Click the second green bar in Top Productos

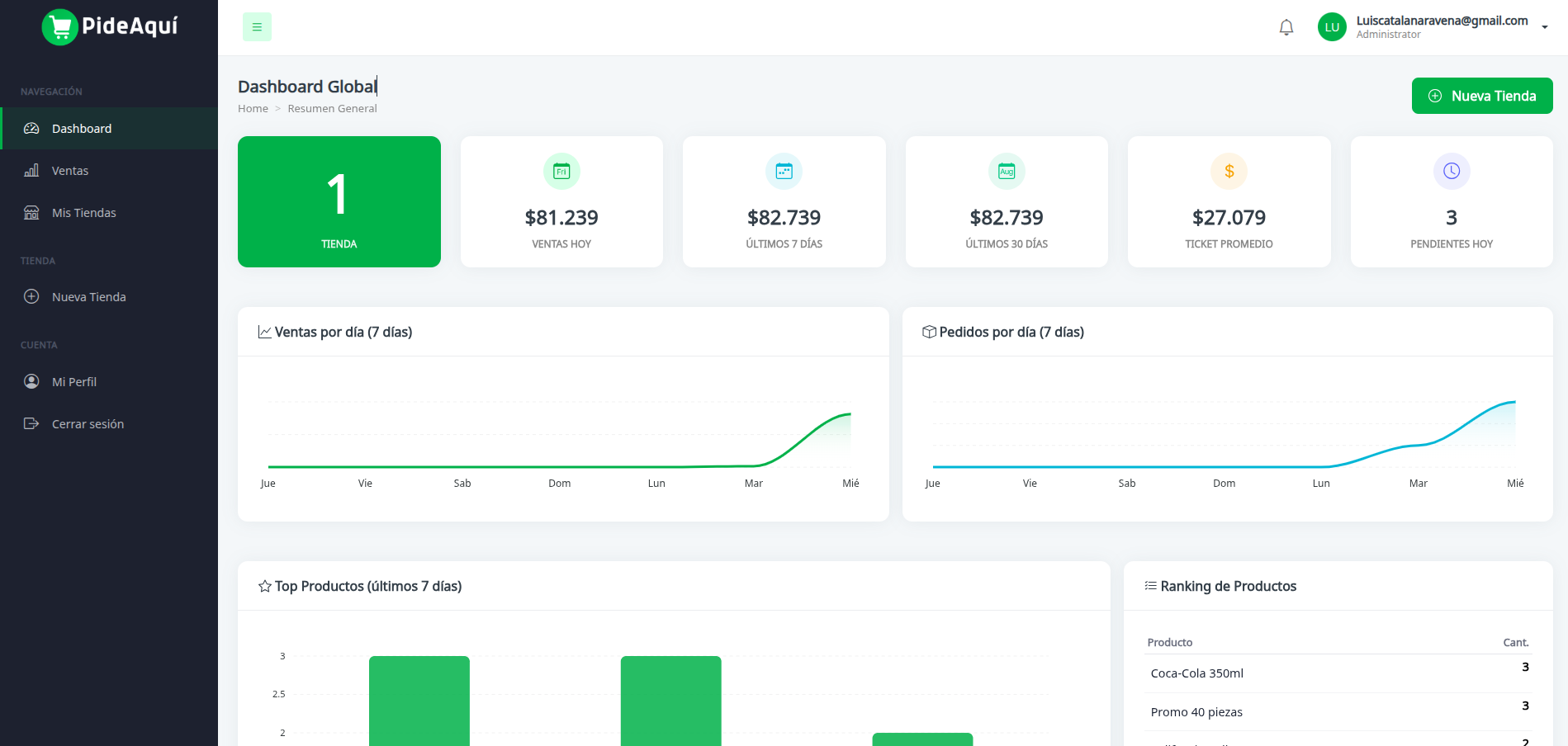pos(671,701)
